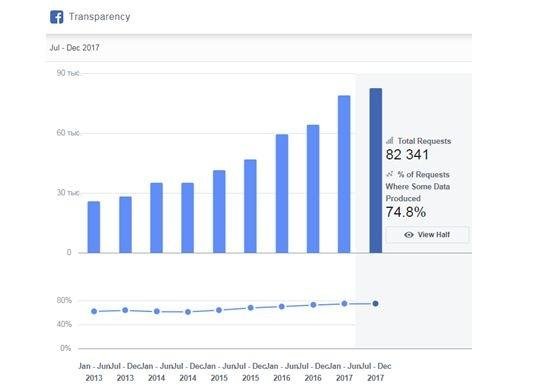Click the Jan - Jun 2014 percentage point

[157, 311]
